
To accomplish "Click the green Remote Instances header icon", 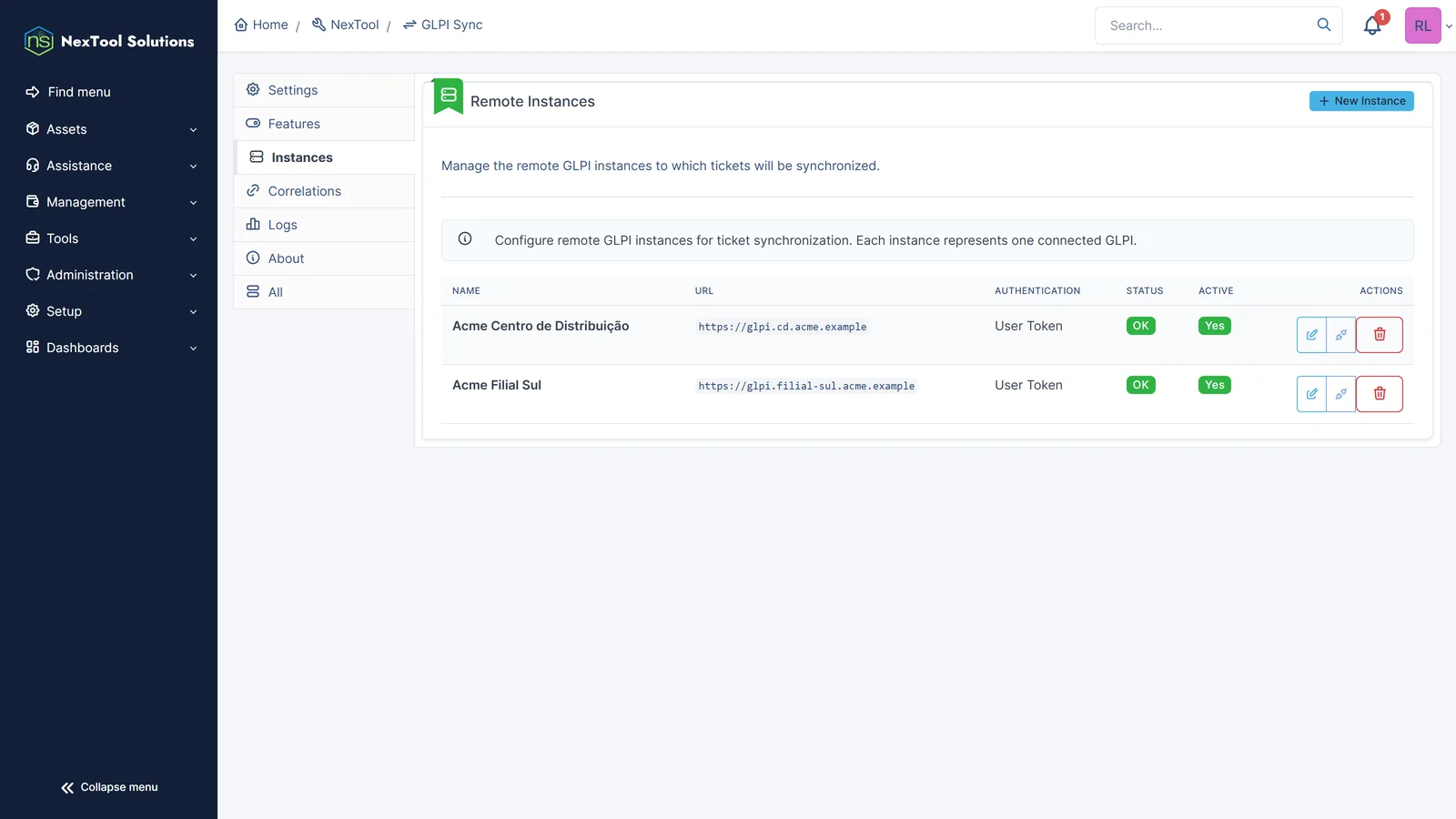I will 449,96.
